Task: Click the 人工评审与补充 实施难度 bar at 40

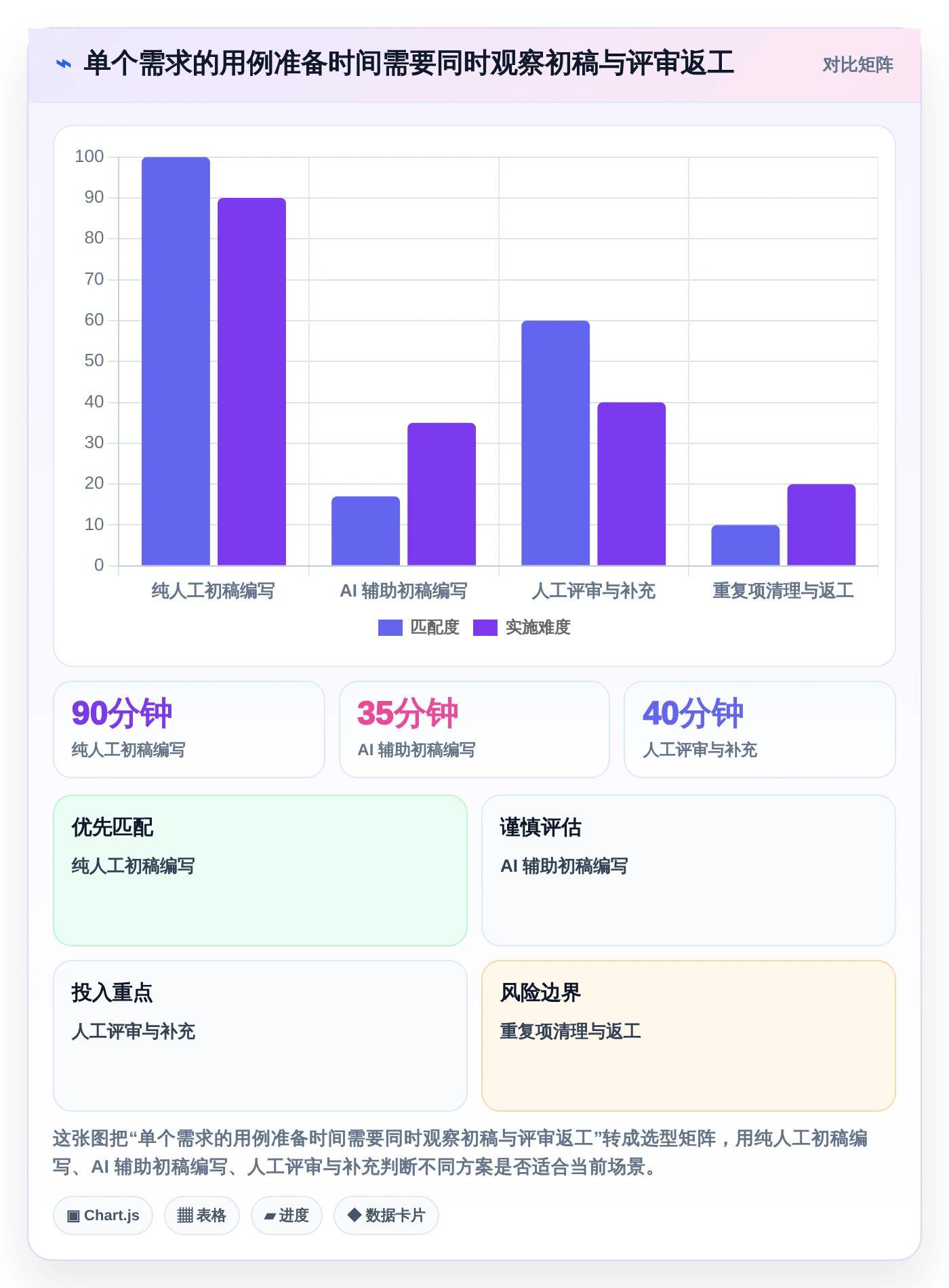Action: click(631, 484)
